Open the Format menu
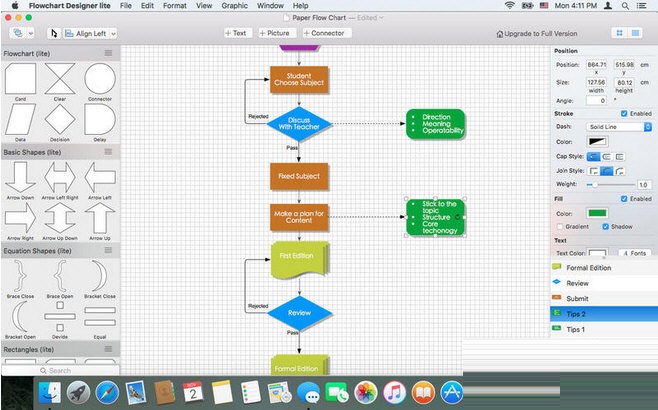The image size is (658, 410). tap(175, 5)
